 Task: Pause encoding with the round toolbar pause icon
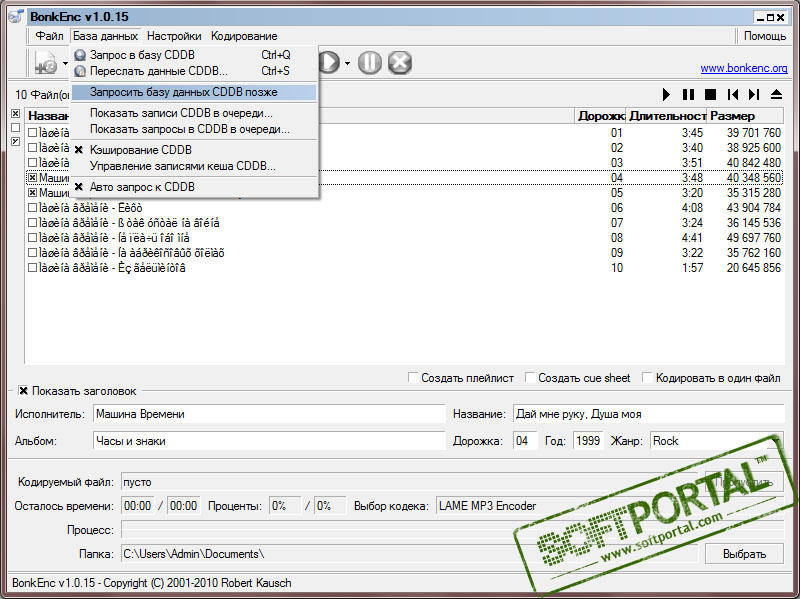tap(370, 63)
